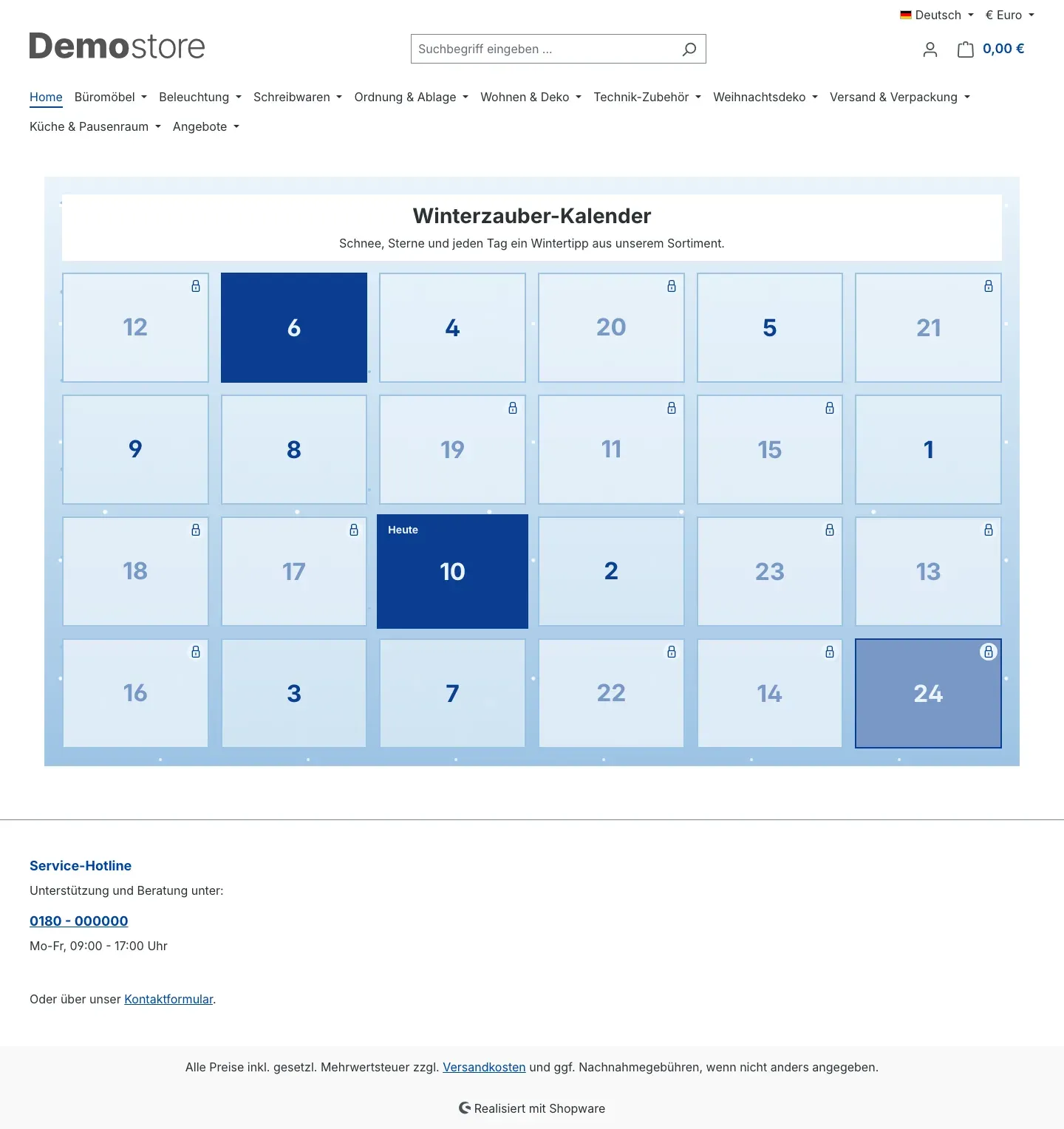Open today's calendar door 10
1064x1129 pixels.
[x=452, y=571]
